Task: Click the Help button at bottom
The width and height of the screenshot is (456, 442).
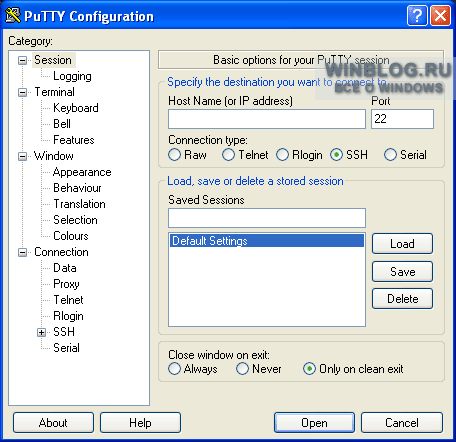Action: point(140,423)
